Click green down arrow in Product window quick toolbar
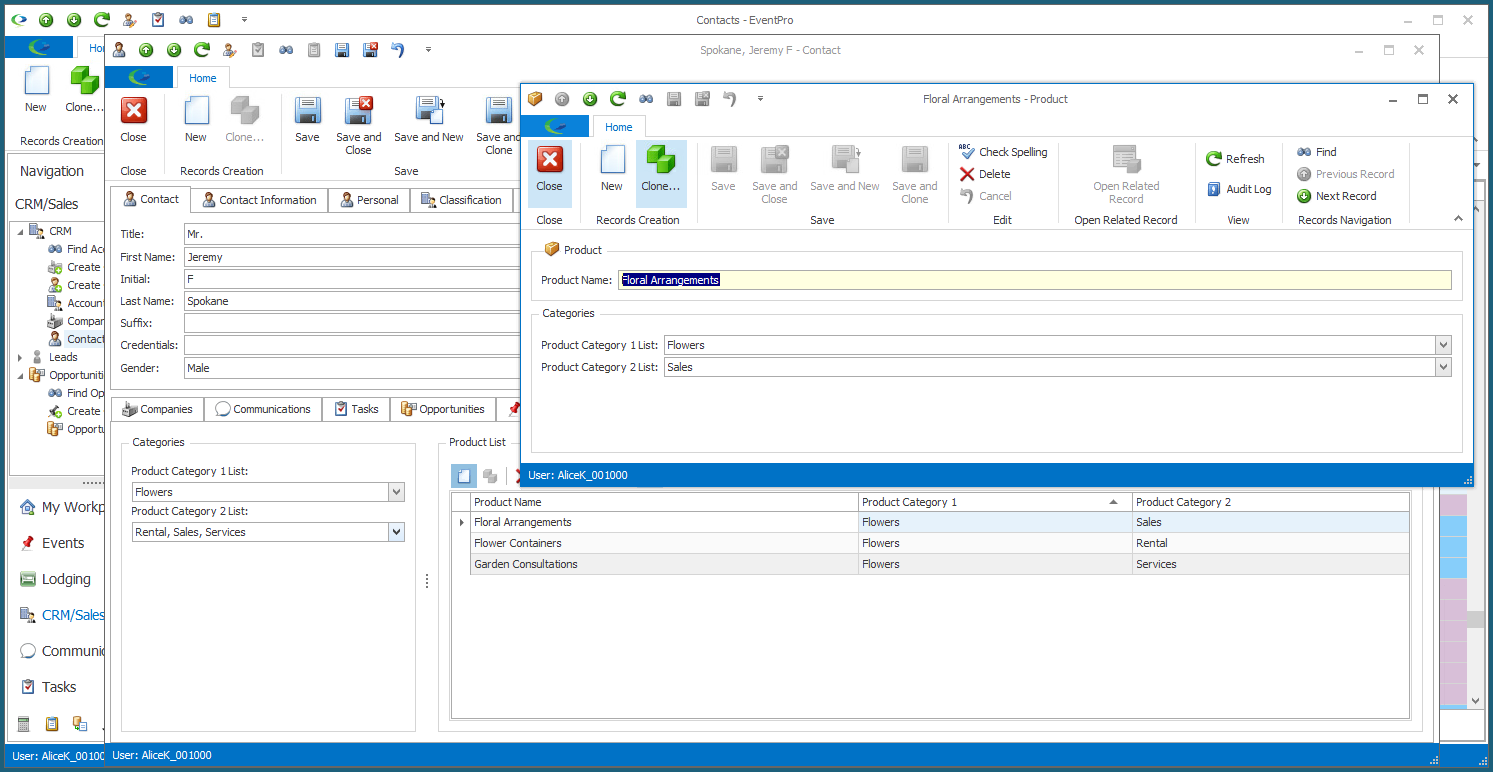Image resolution: width=1493 pixels, height=772 pixels. point(590,99)
